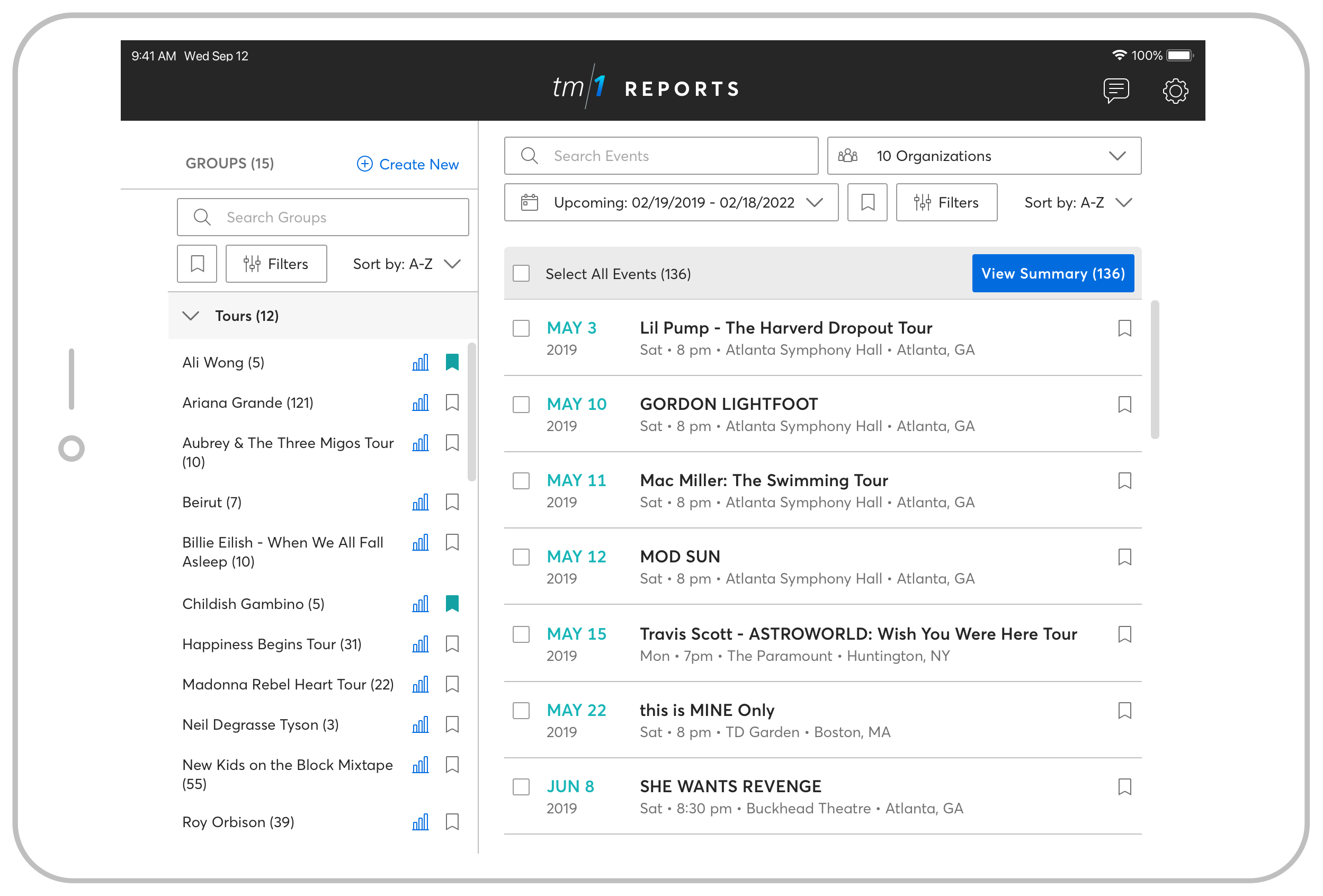The image size is (1323, 896).
Task: Open the 10 Organizations dropdown
Action: coord(984,156)
